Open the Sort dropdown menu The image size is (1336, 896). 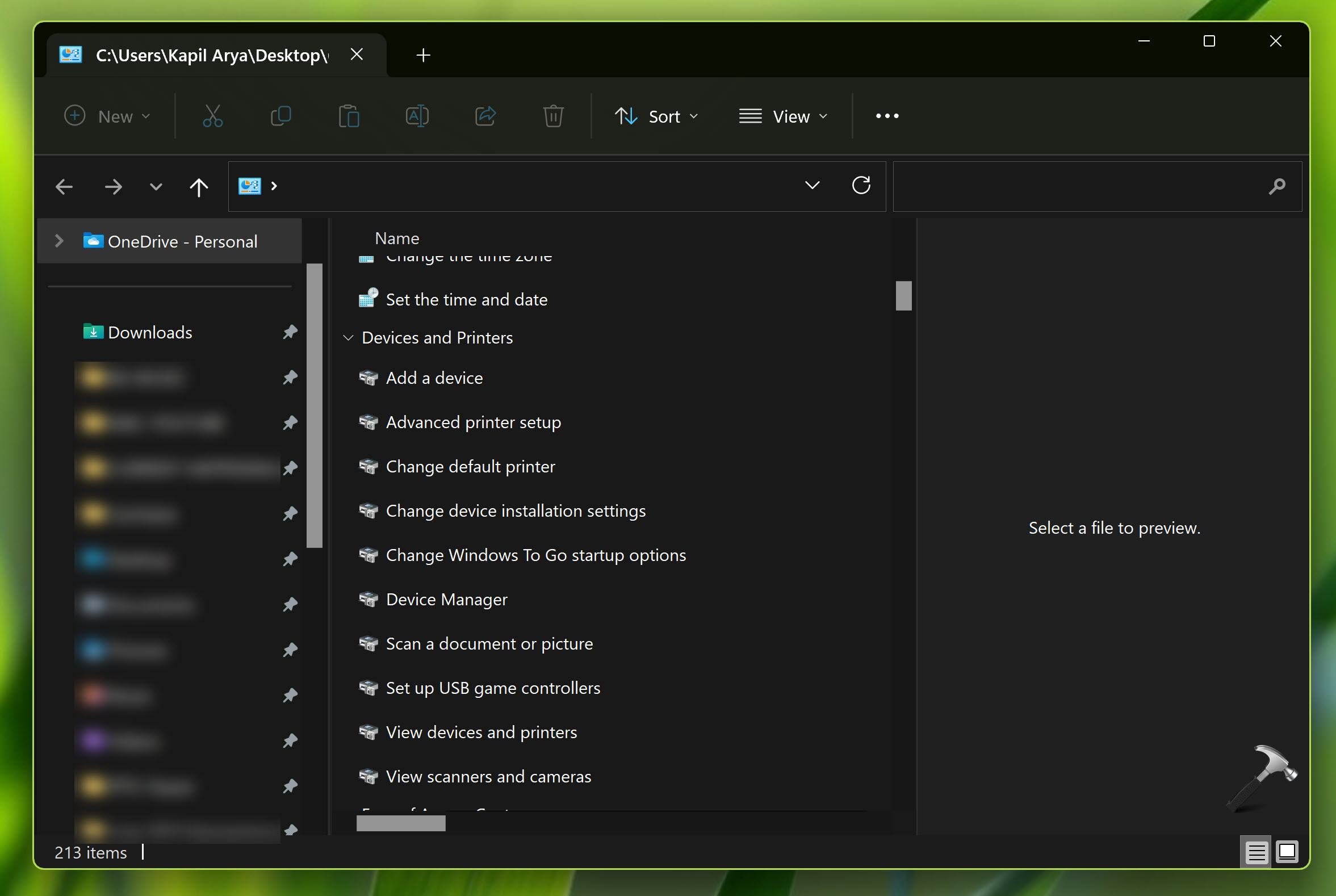tap(657, 116)
